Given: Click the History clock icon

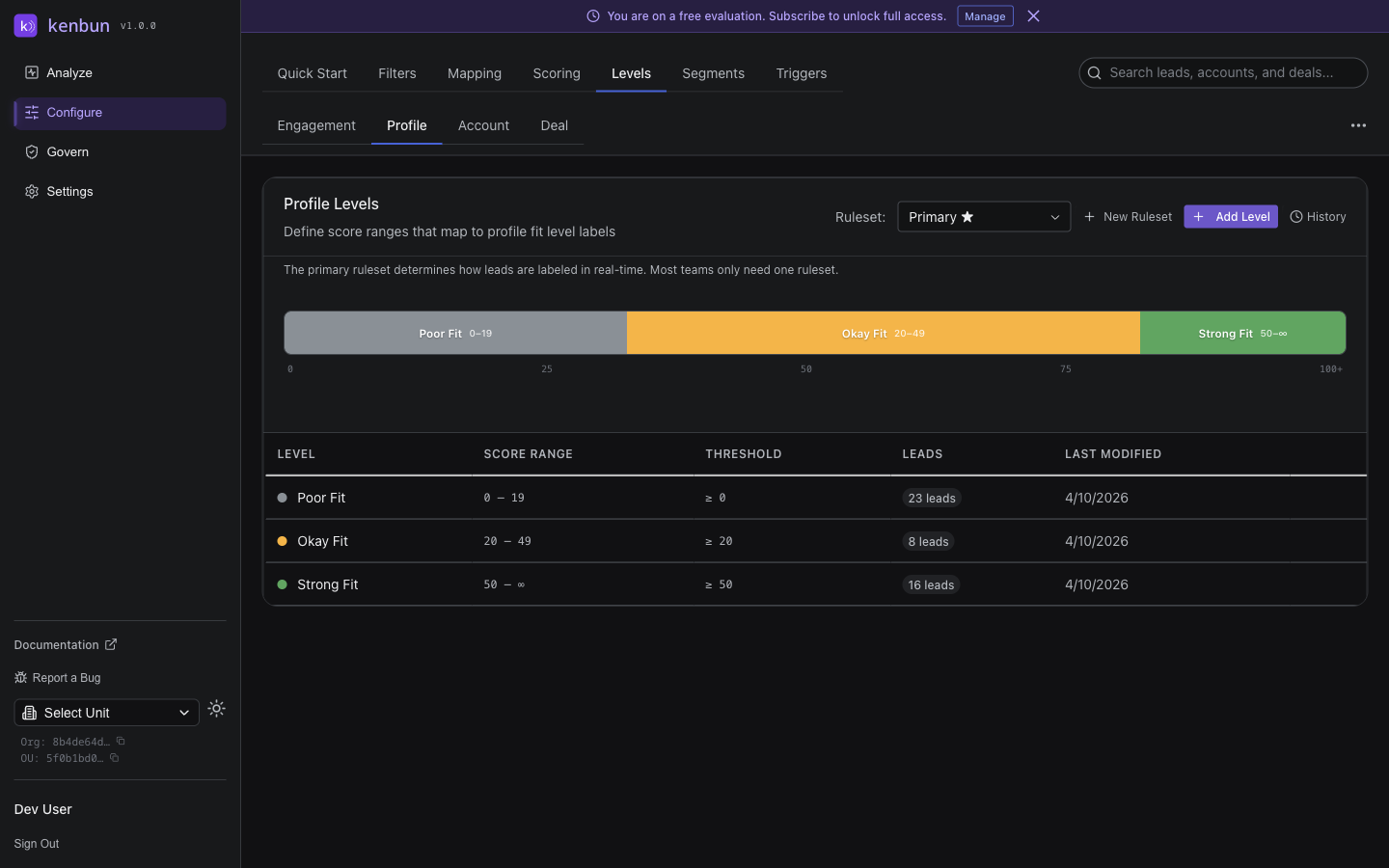Looking at the screenshot, I should [x=1296, y=217].
